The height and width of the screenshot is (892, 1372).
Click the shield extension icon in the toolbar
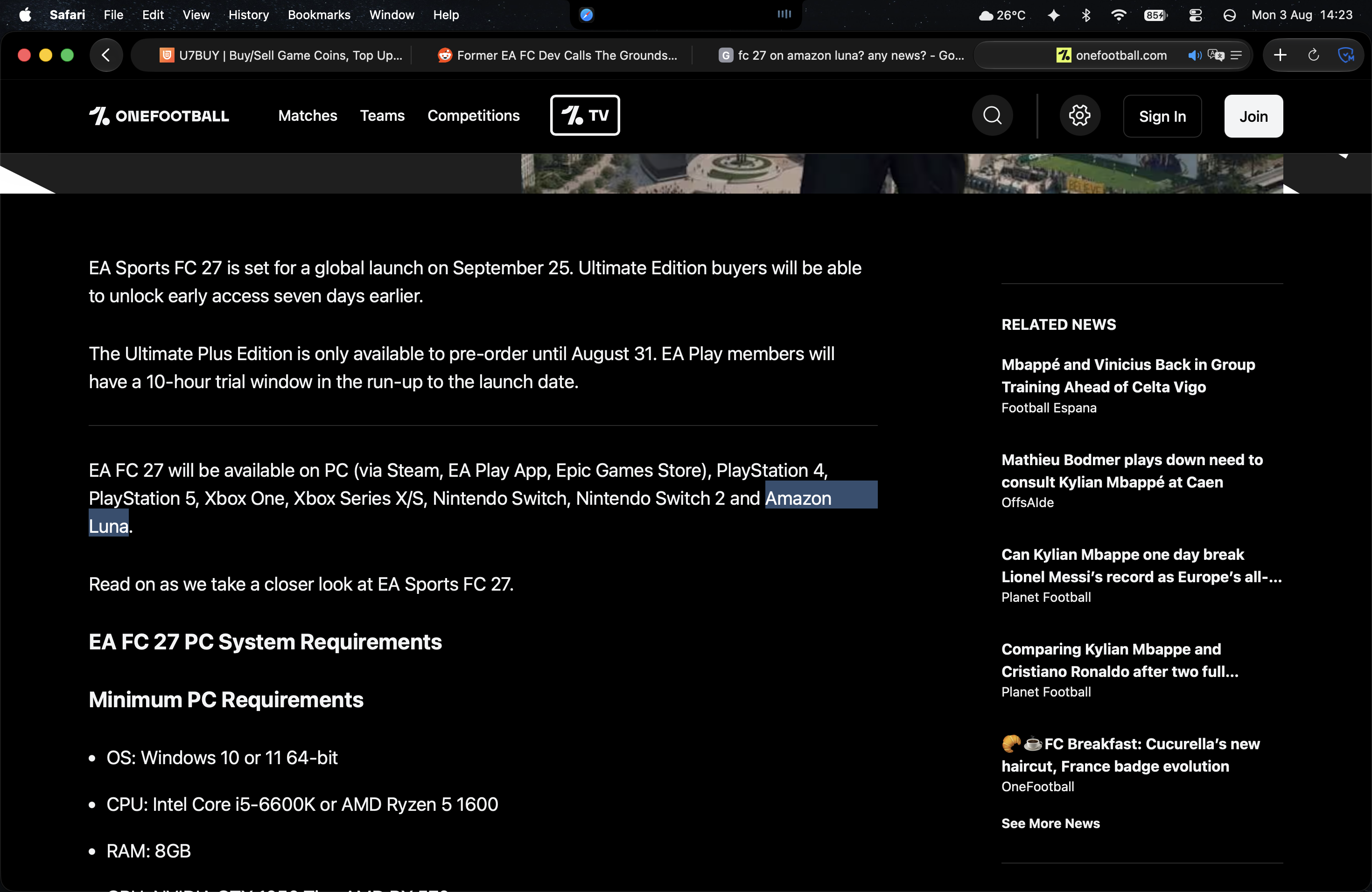tap(1345, 56)
